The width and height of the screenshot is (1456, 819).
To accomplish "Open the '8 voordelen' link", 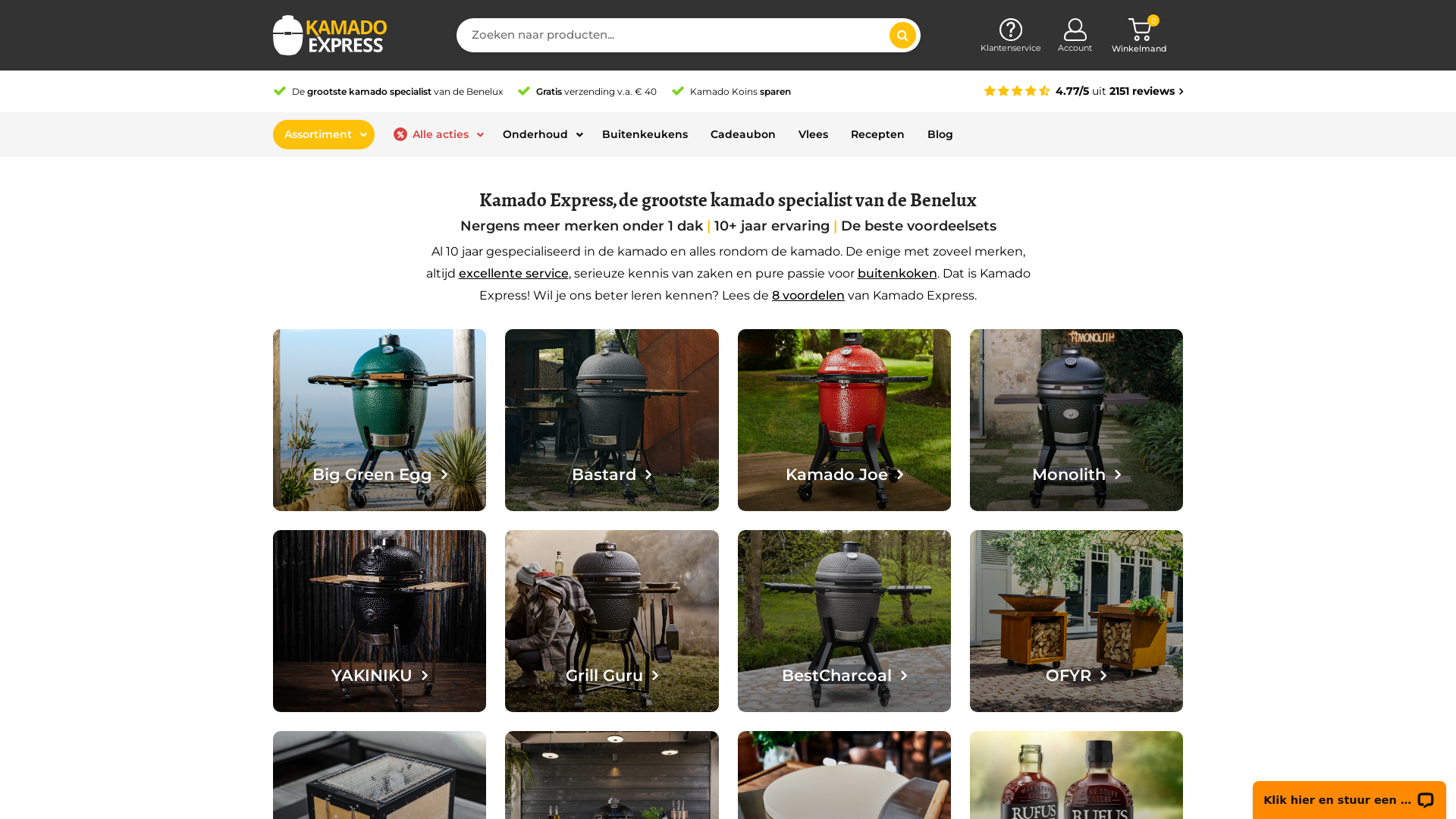I will (x=808, y=295).
